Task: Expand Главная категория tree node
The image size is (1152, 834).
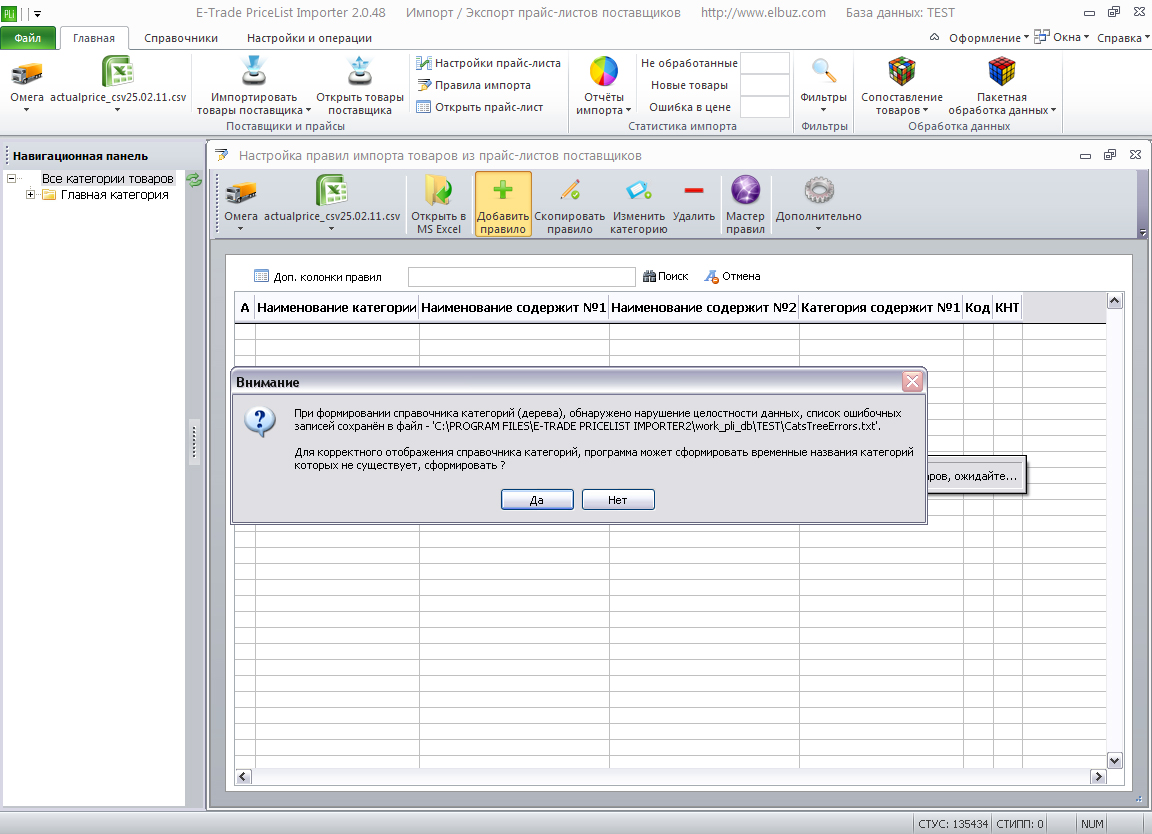Action: click(x=30, y=195)
